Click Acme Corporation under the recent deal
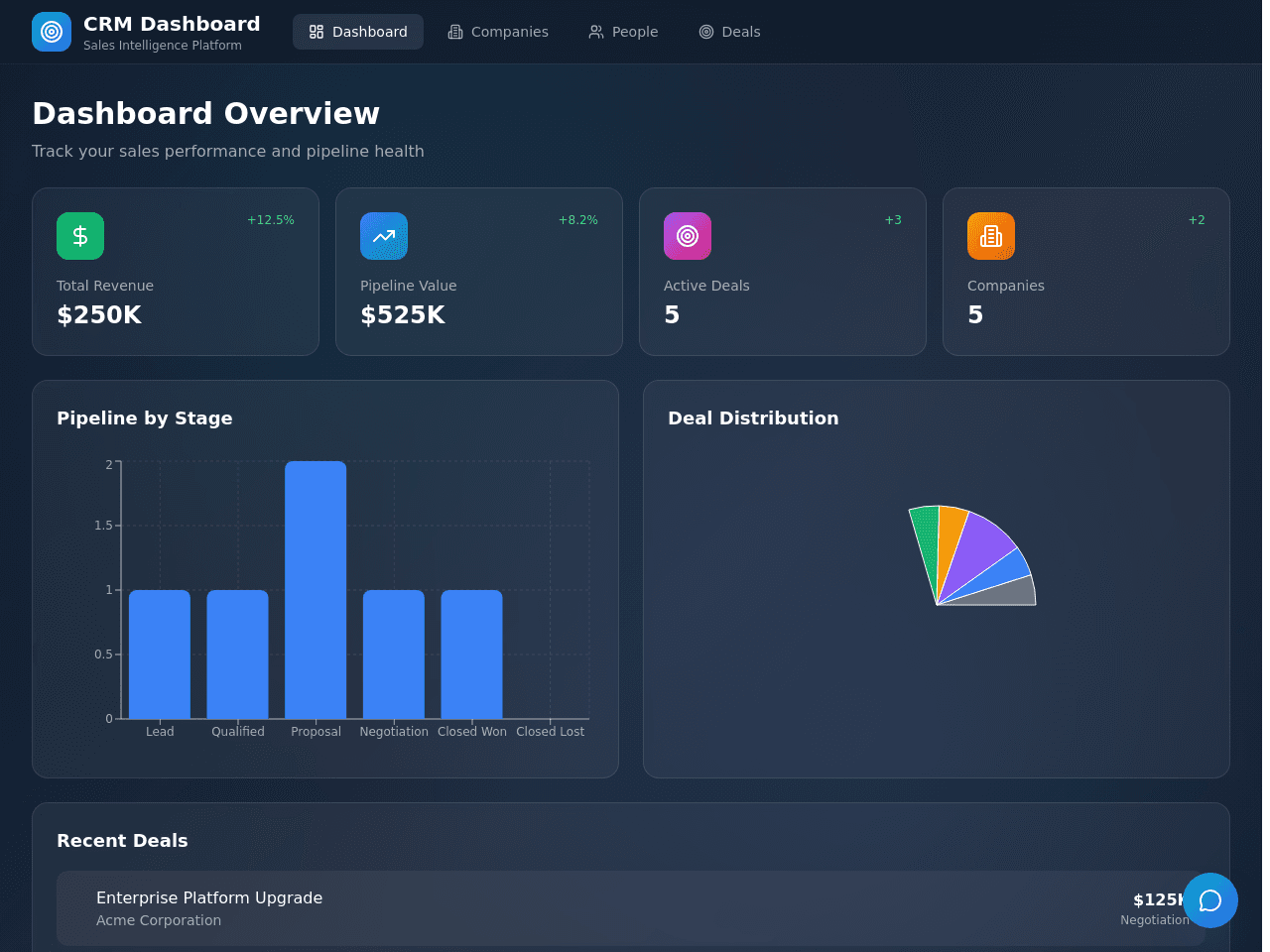Viewport: 1270px width, 952px height. pyautogui.click(x=159, y=920)
